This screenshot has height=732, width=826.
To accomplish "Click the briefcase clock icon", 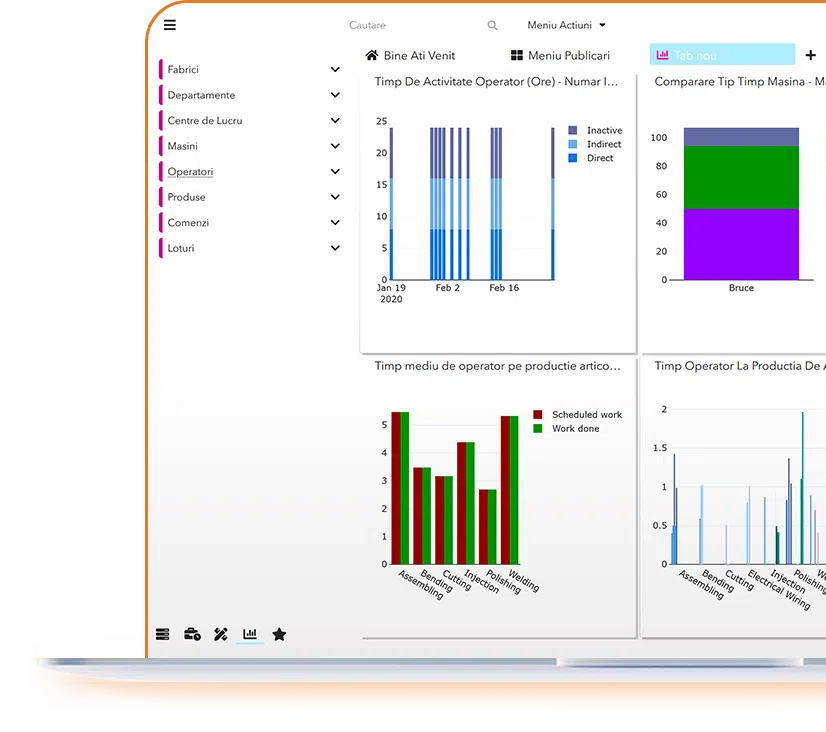I will [x=192, y=634].
